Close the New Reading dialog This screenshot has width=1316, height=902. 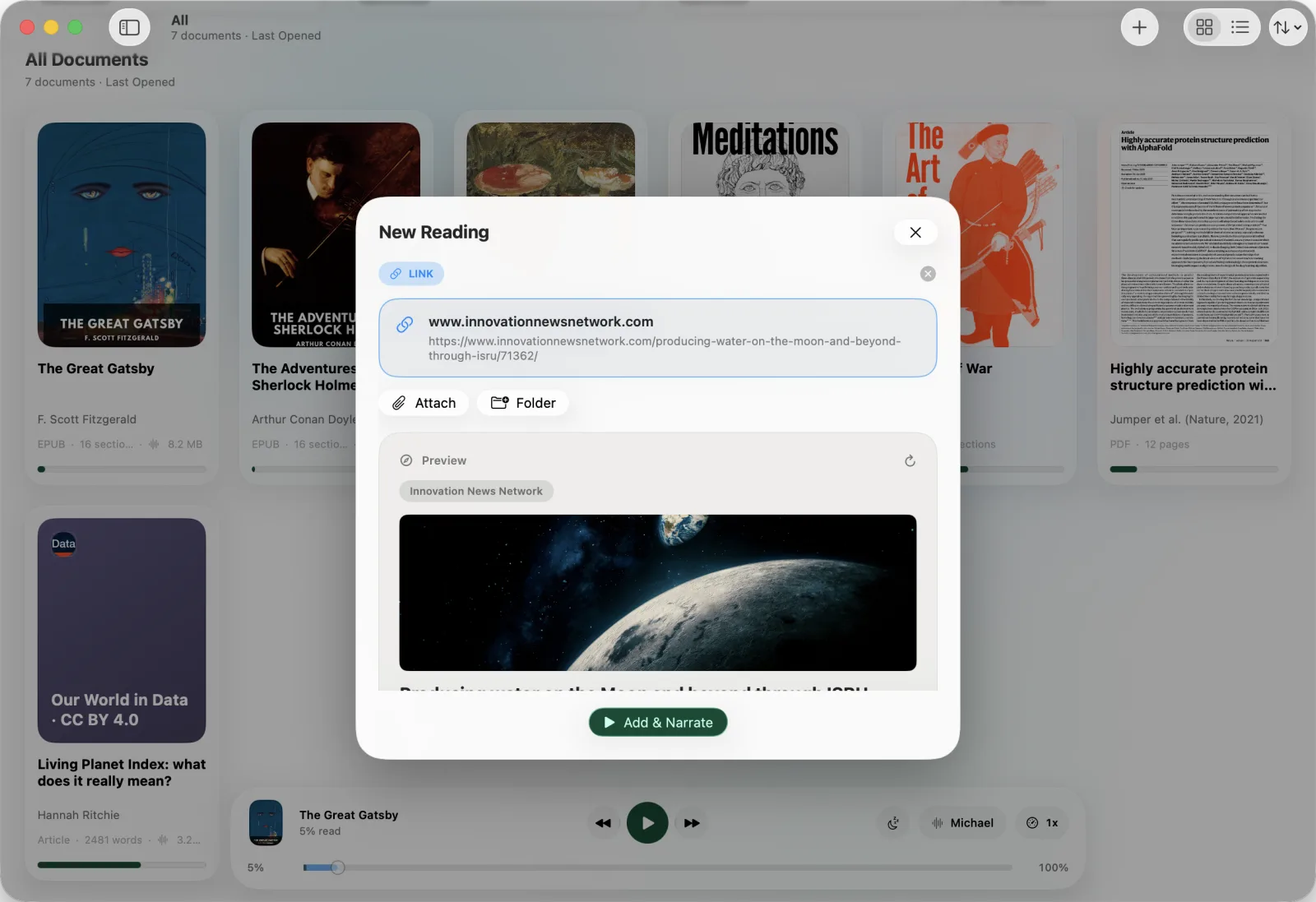coord(915,233)
